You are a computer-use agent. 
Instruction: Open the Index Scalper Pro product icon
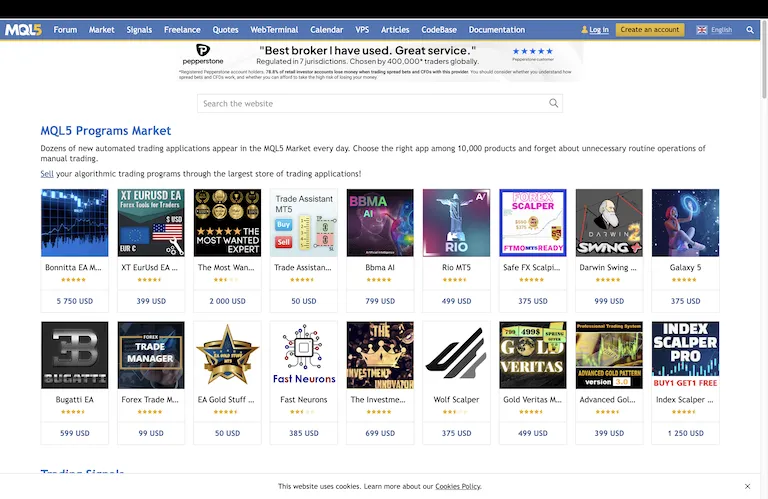click(685, 355)
